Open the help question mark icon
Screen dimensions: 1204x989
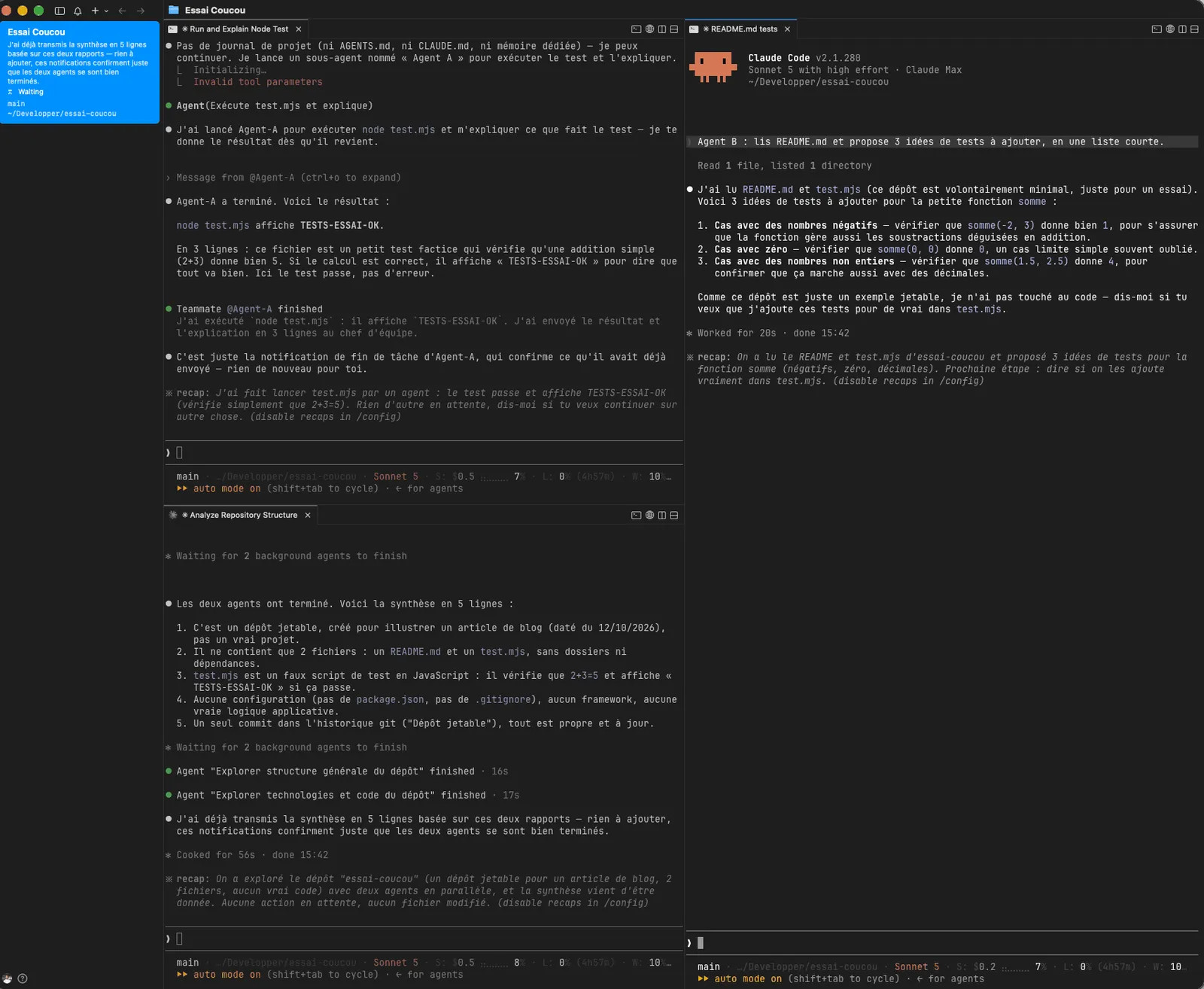[23, 978]
